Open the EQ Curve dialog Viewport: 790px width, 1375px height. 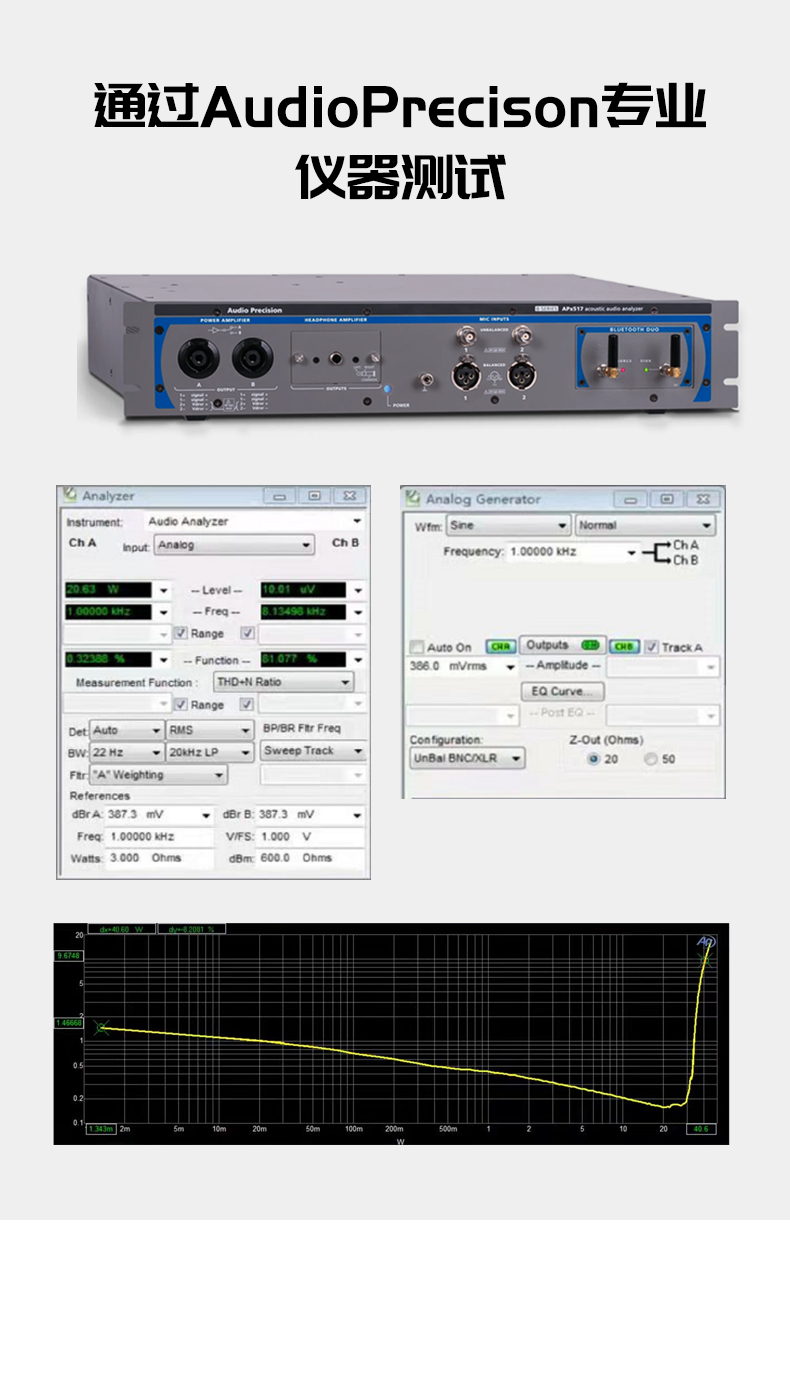pos(562,691)
